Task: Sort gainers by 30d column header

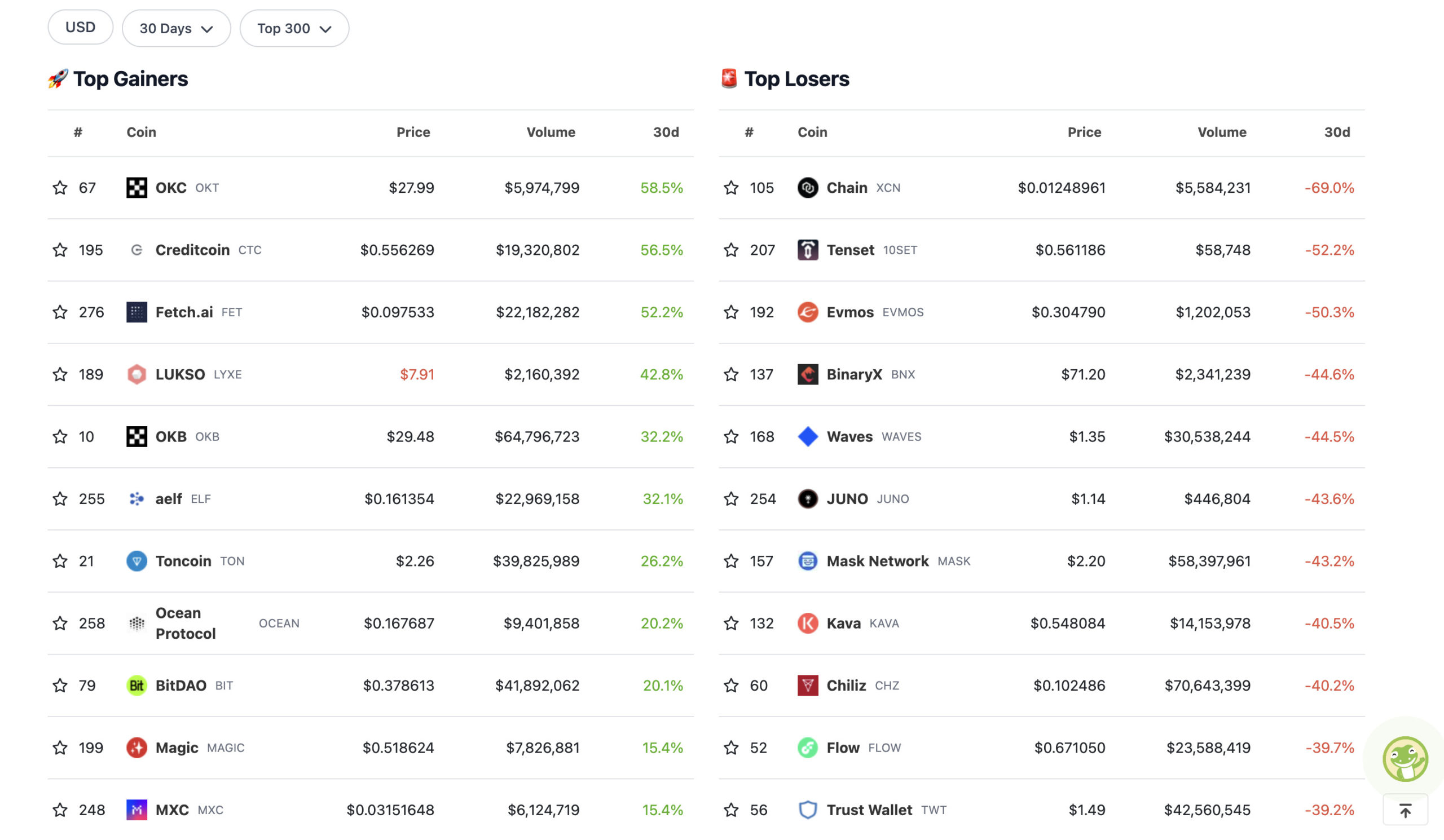Action: pos(666,132)
